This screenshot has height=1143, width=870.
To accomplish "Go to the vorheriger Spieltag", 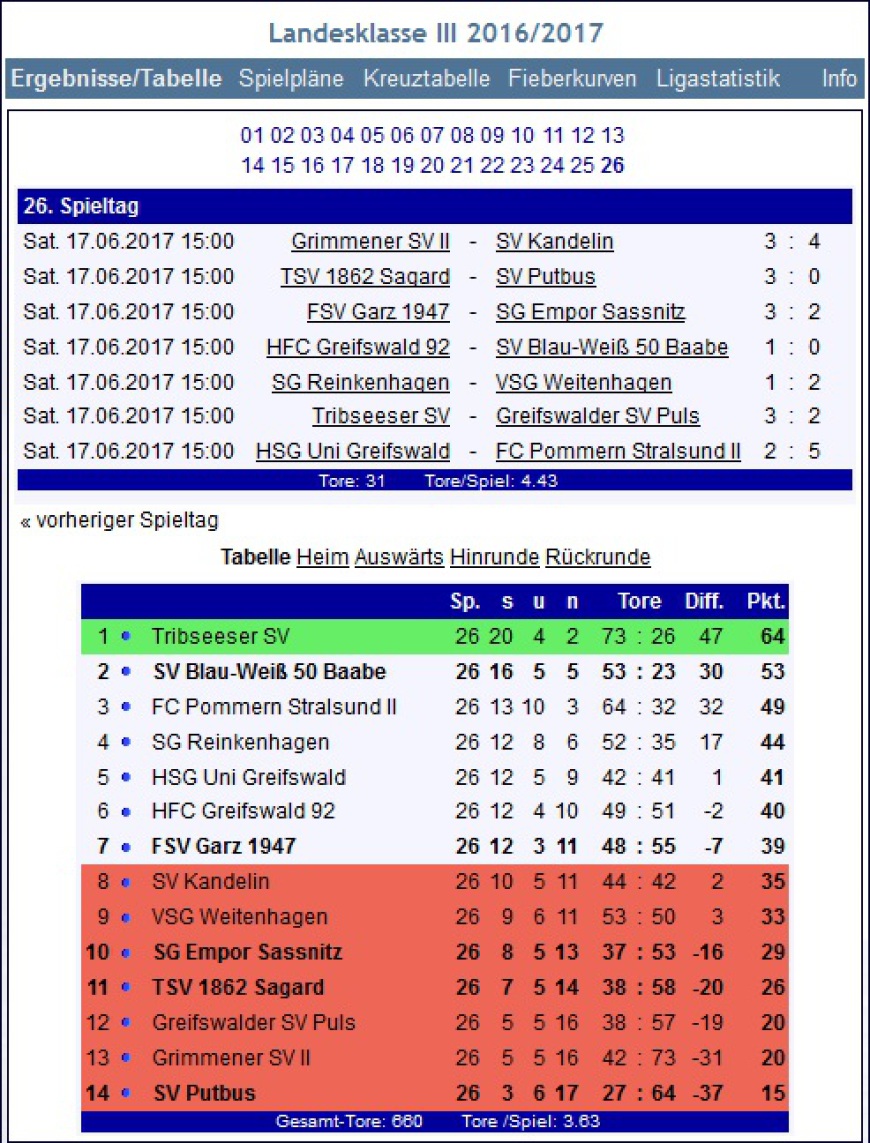I will [x=119, y=520].
